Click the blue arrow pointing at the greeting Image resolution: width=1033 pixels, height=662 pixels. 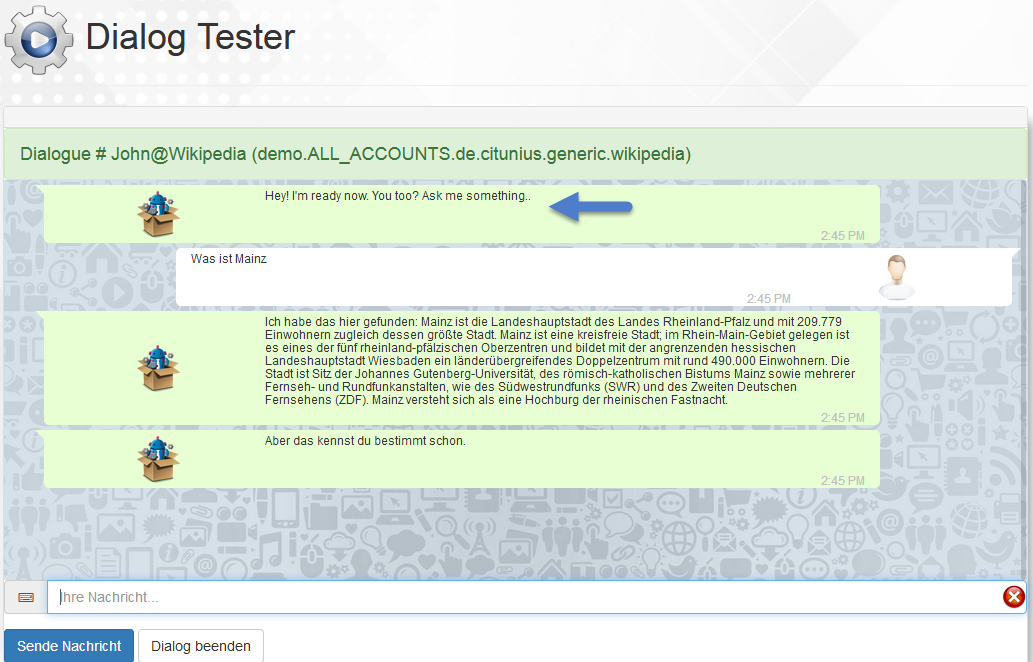(x=592, y=207)
